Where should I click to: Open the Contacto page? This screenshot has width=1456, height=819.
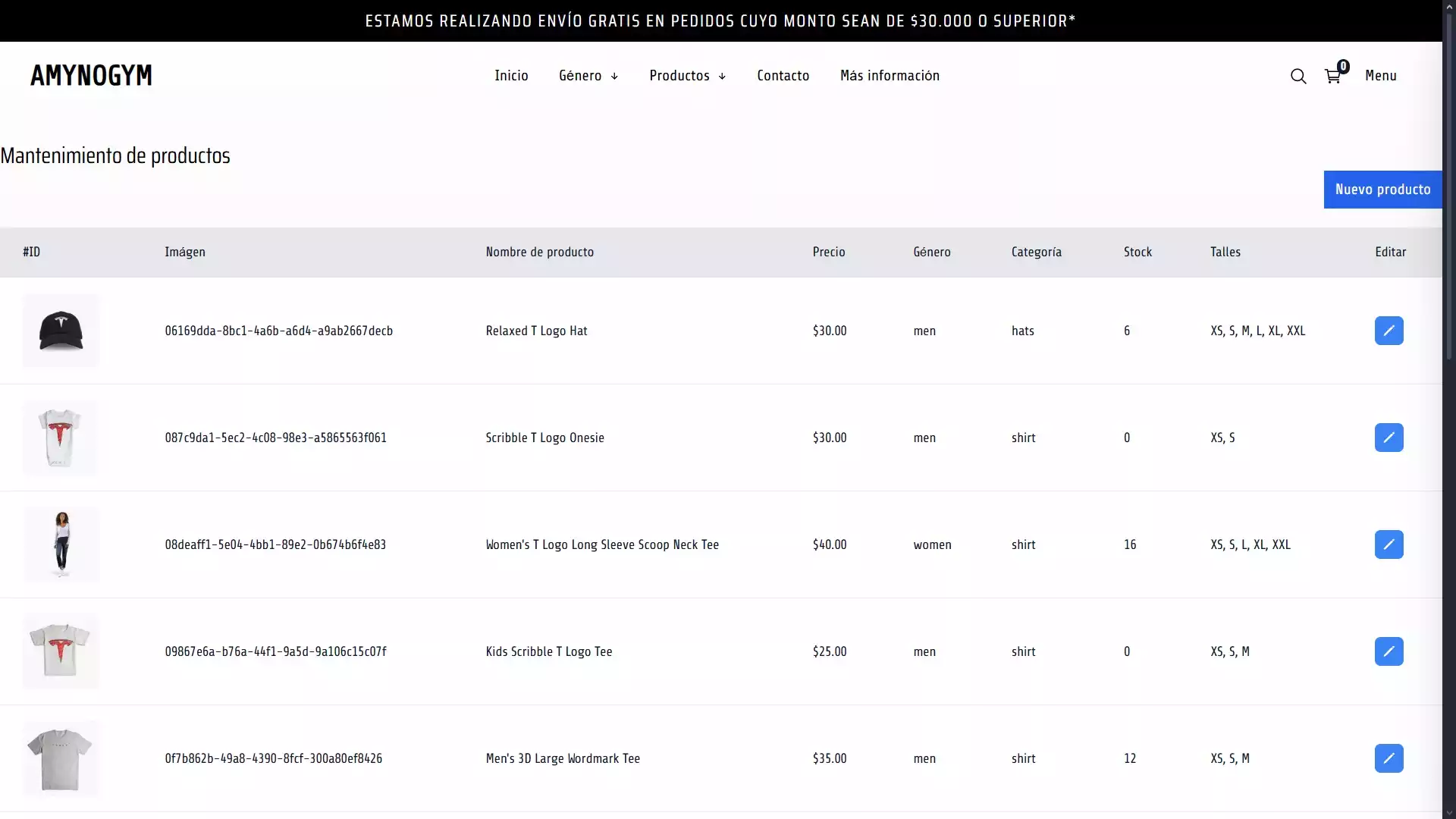[783, 76]
